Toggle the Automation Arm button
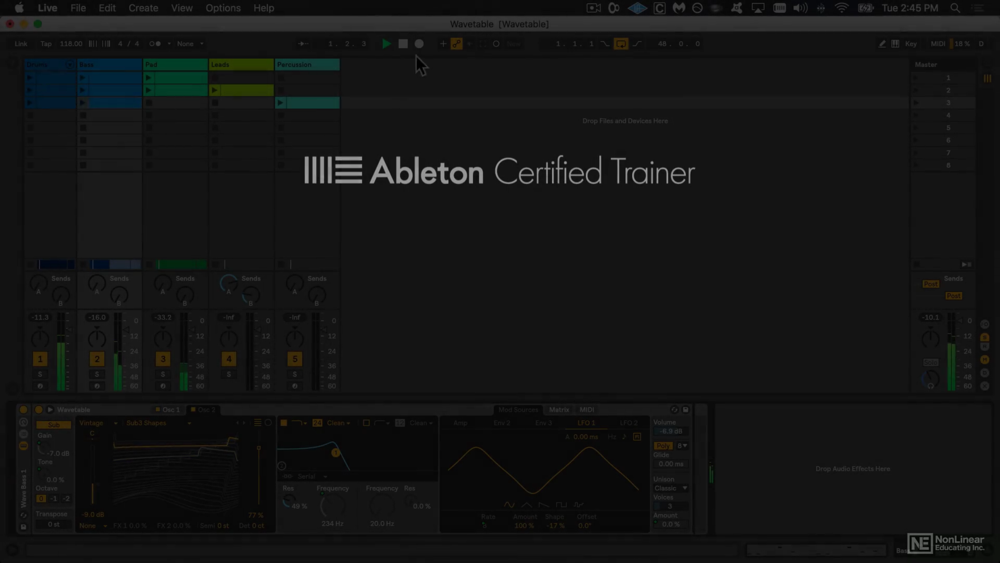Screen dimensions: 1000x563 pyautogui.click(x=457, y=44)
